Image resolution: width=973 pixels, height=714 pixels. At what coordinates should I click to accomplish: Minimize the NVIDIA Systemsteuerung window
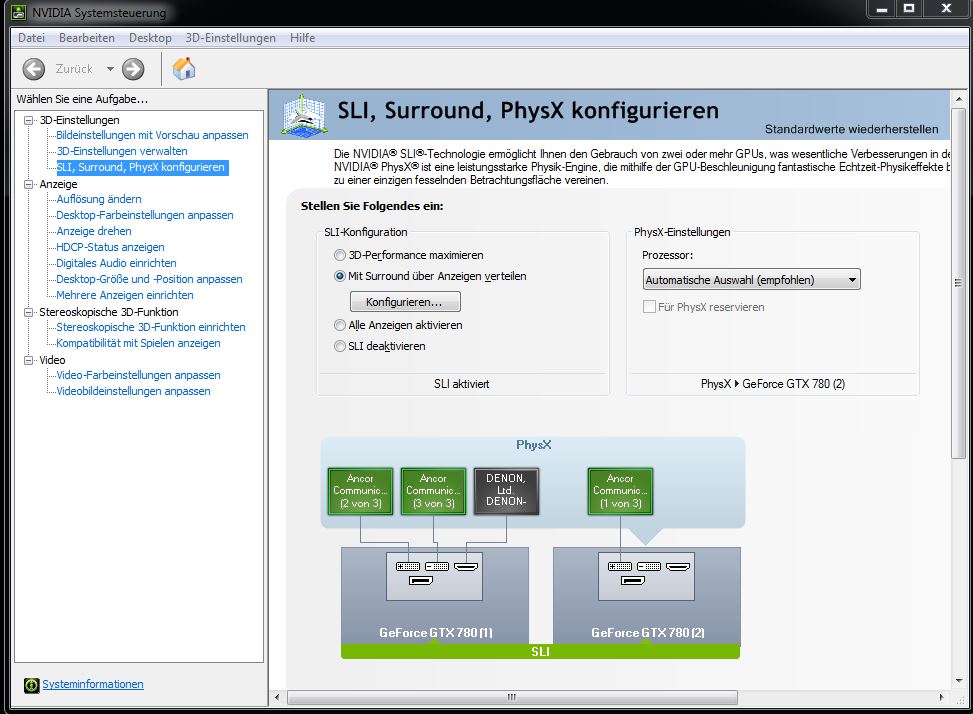pos(881,8)
